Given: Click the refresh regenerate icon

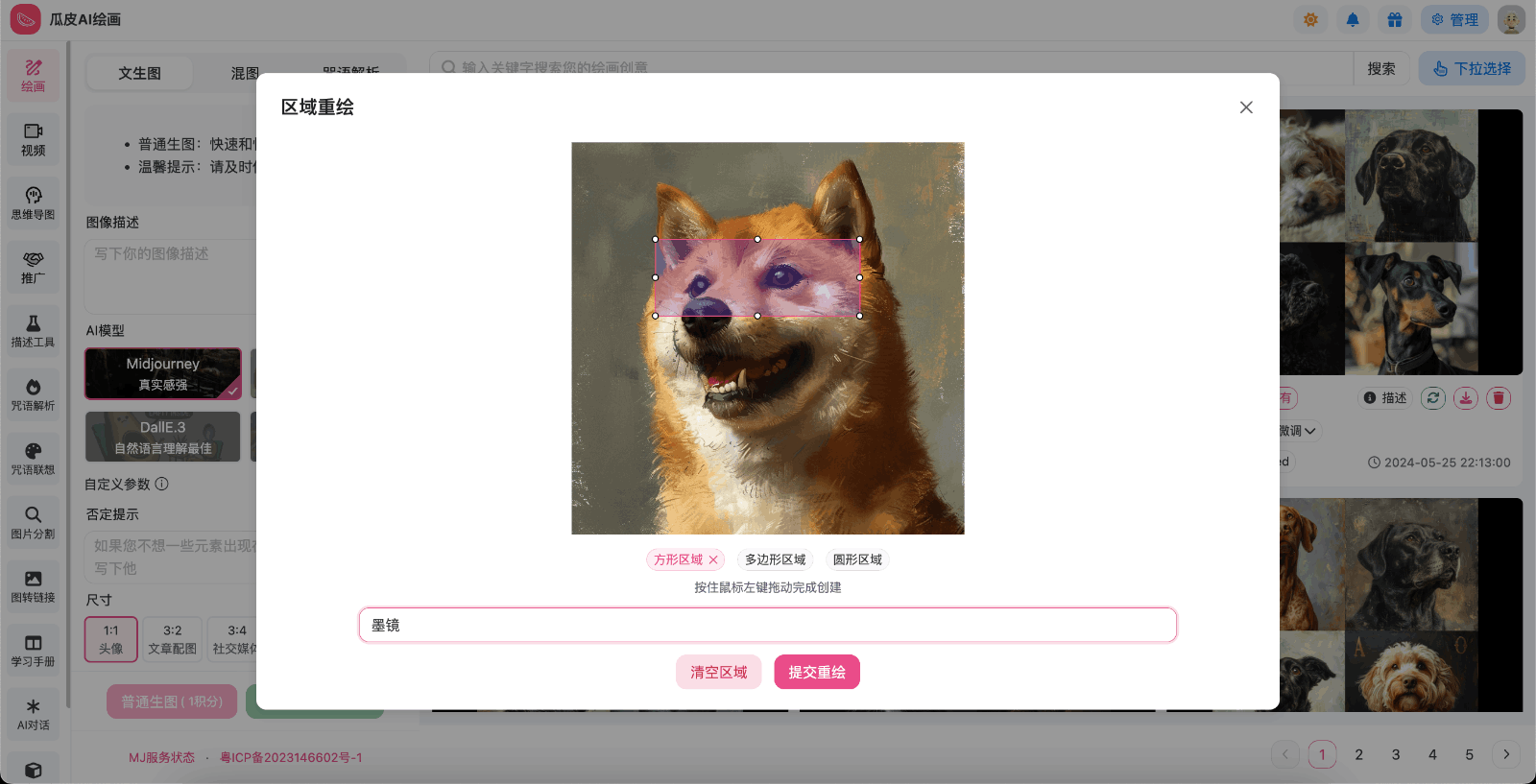Looking at the screenshot, I should pyautogui.click(x=1433, y=398).
